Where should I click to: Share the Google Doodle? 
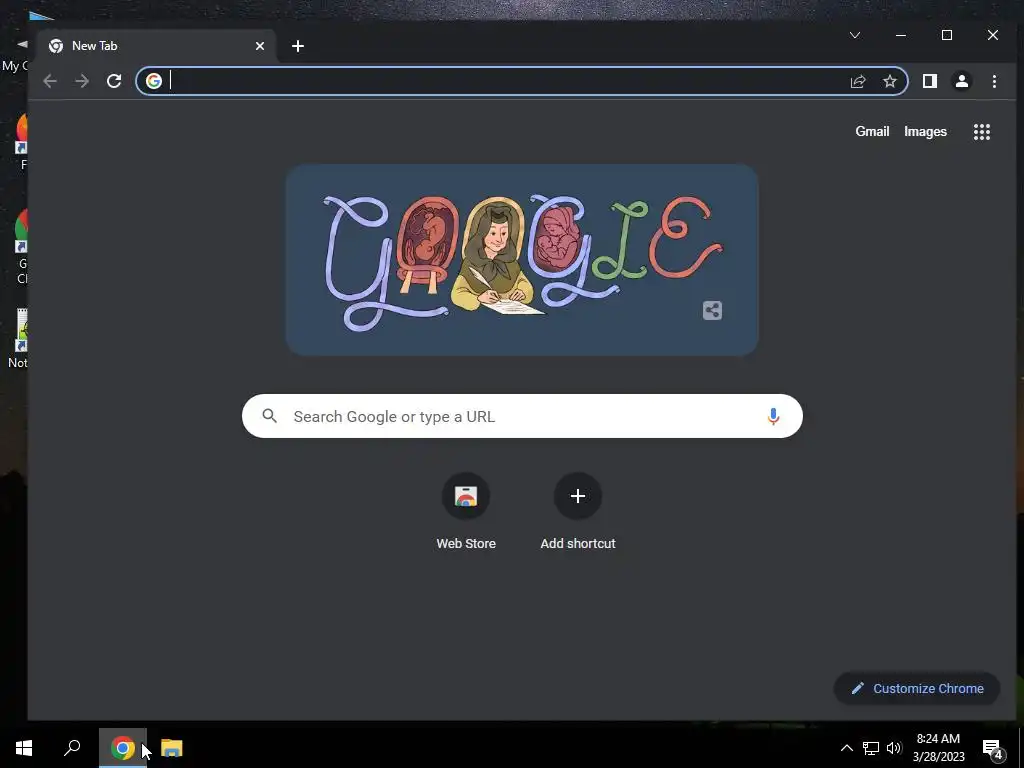click(x=712, y=310)
